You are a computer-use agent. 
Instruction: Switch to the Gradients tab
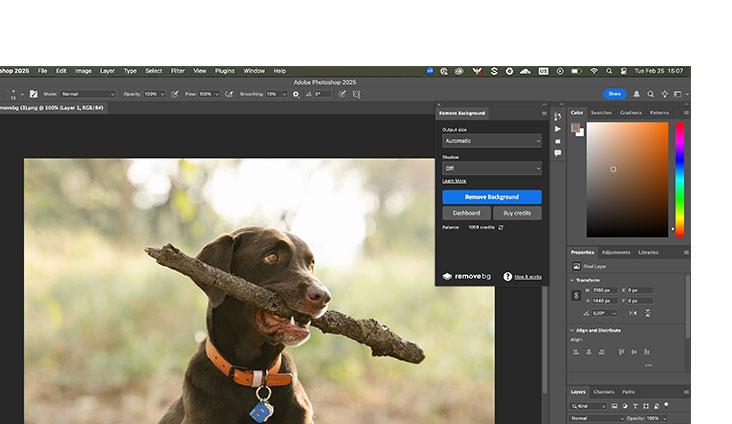pos(631,113)
